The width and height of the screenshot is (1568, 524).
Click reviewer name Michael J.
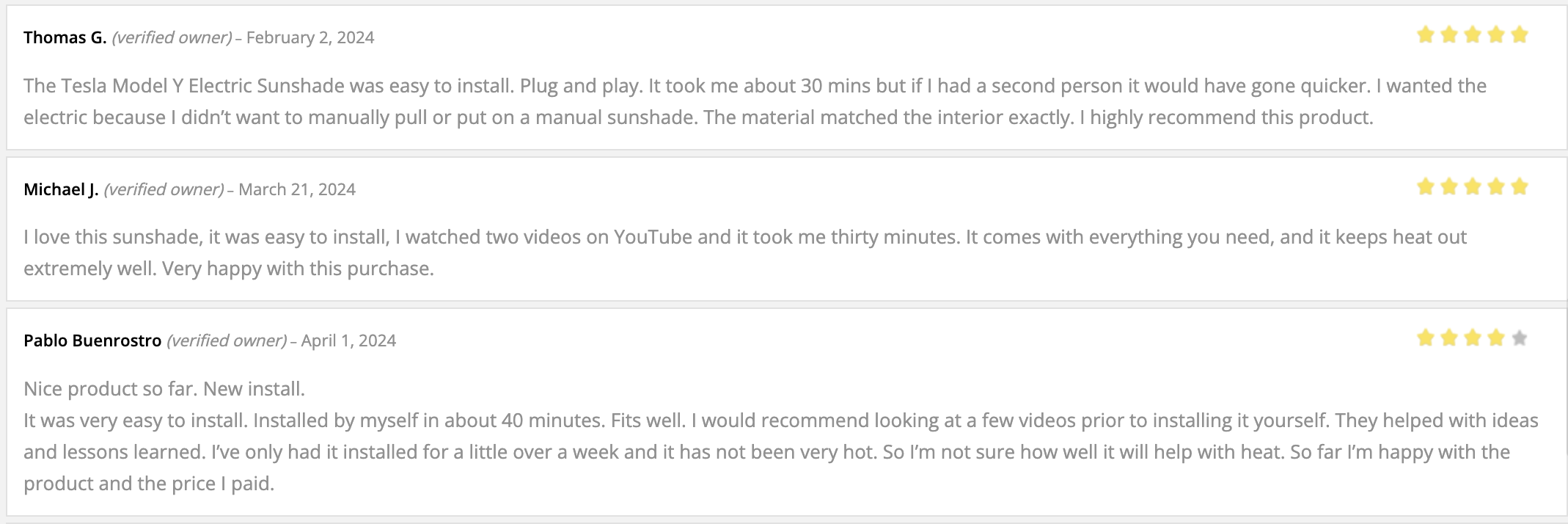coord(61,189)
